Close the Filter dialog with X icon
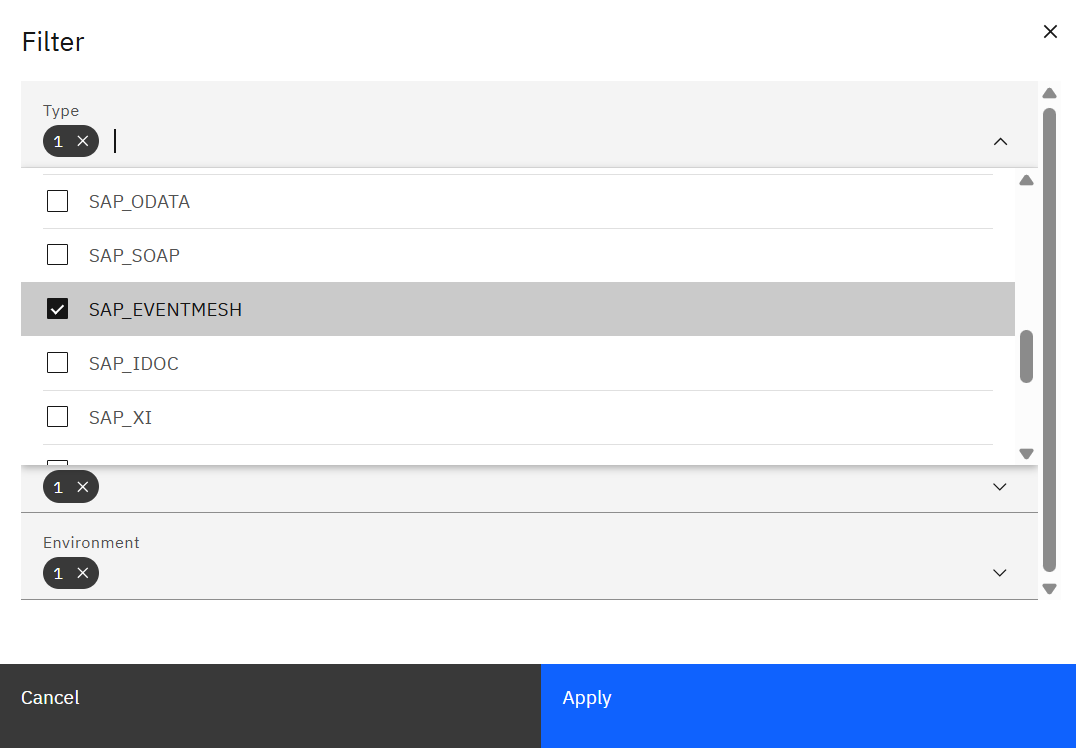 tap(1050, 32)
